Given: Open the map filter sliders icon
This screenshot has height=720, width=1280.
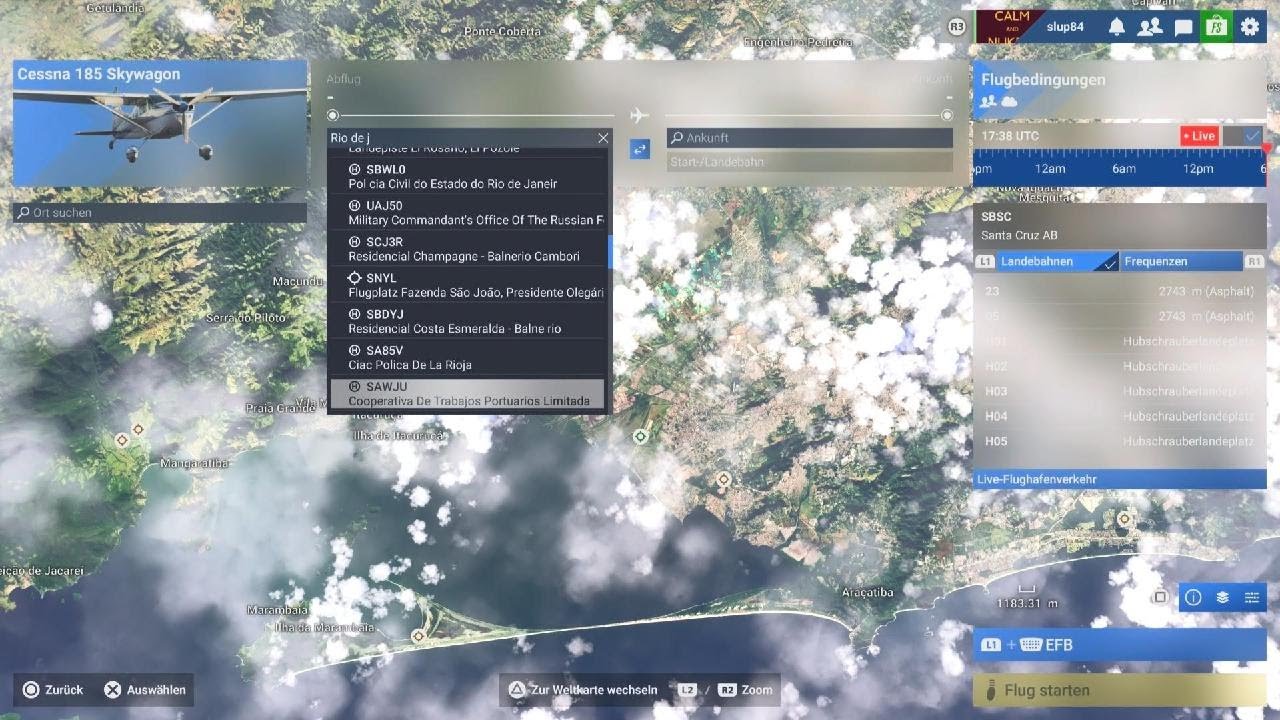Looking at the screenshot, I should [1251, 597].
